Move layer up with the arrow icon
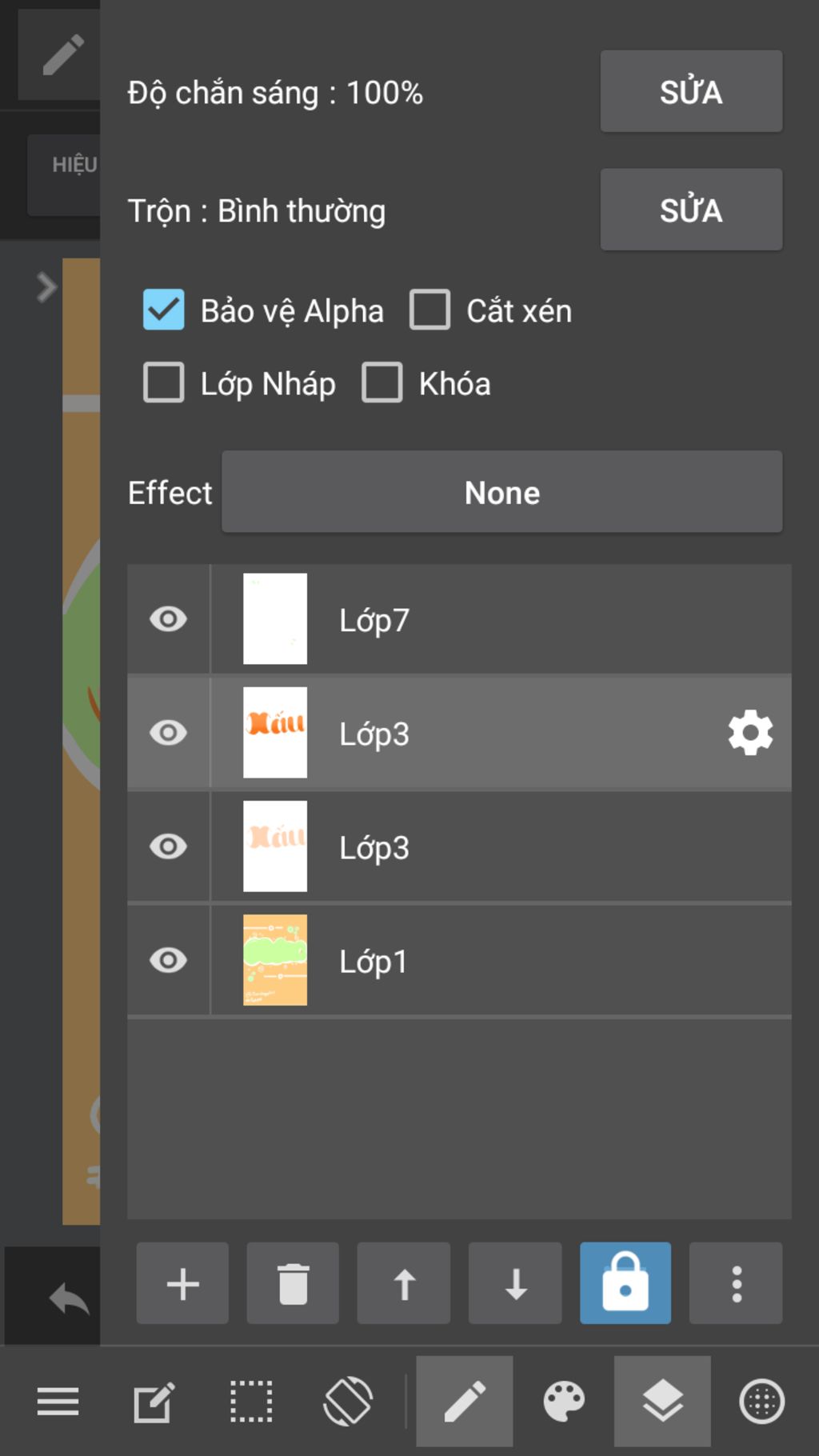 [x=404, y=1283]
